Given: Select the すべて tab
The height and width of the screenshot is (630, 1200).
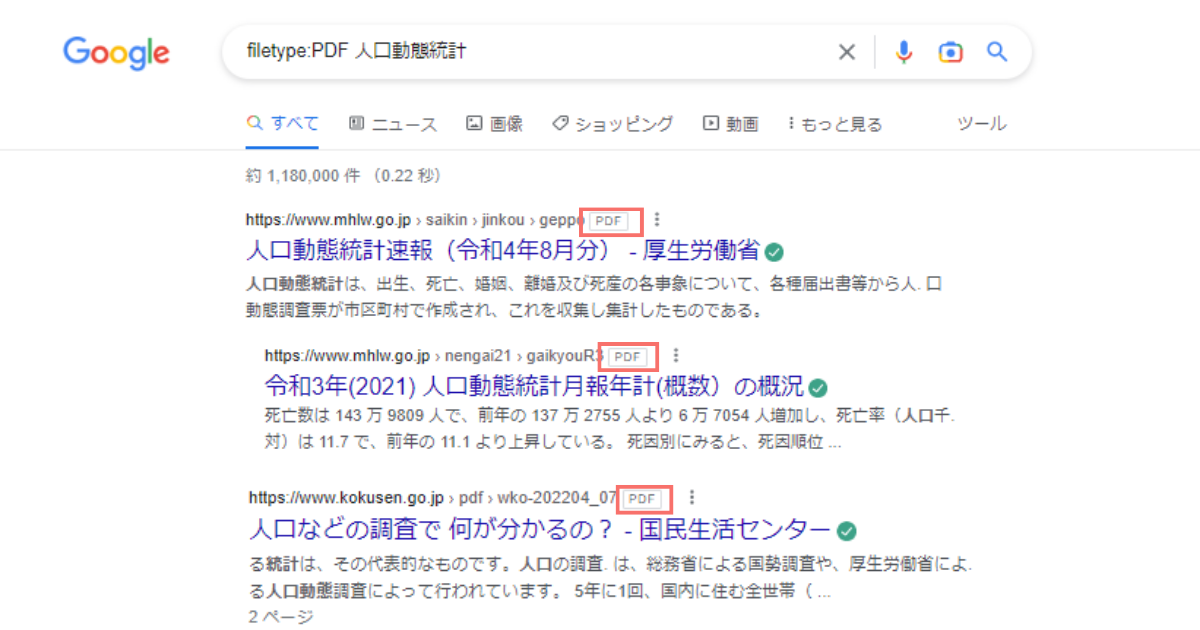Looking at the screenshot, I should click(283, 124).
